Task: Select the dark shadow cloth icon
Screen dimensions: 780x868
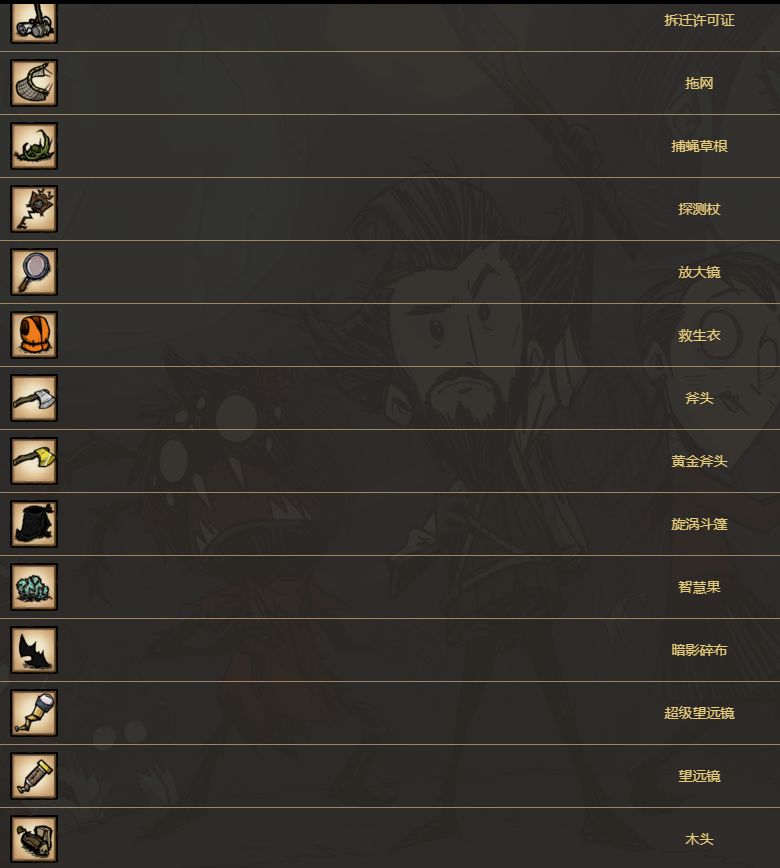Action: point(34,650)
